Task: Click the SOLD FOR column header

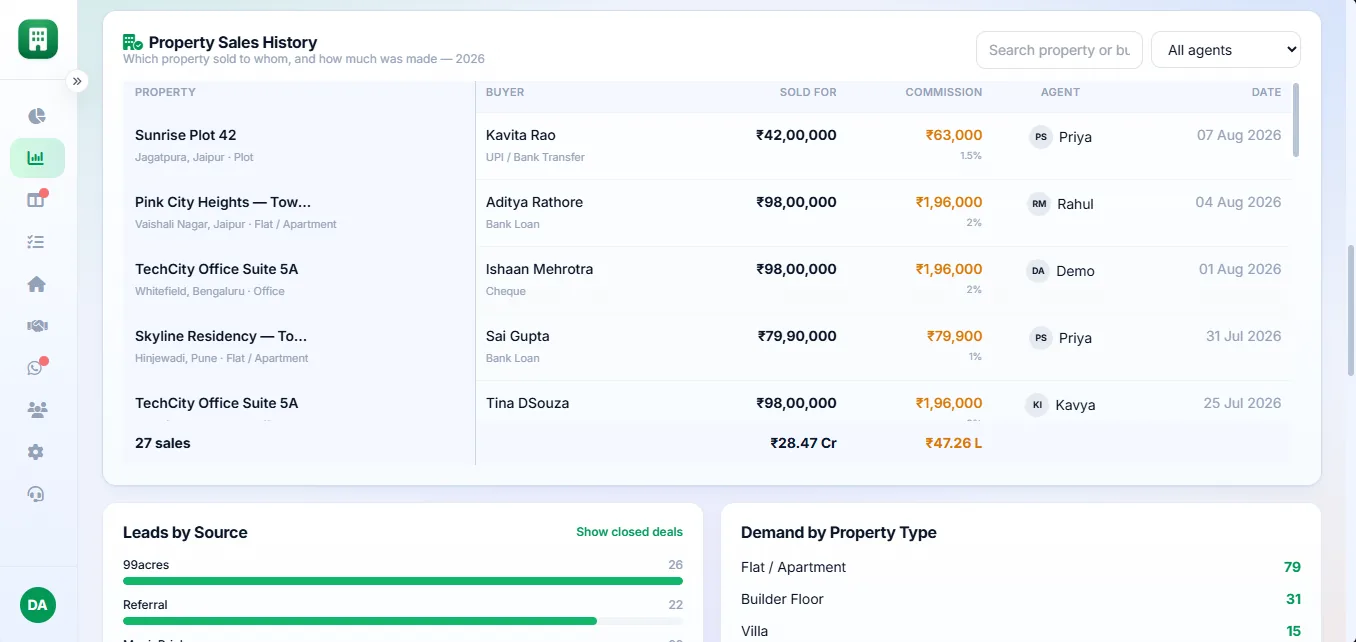Action: 808,92
